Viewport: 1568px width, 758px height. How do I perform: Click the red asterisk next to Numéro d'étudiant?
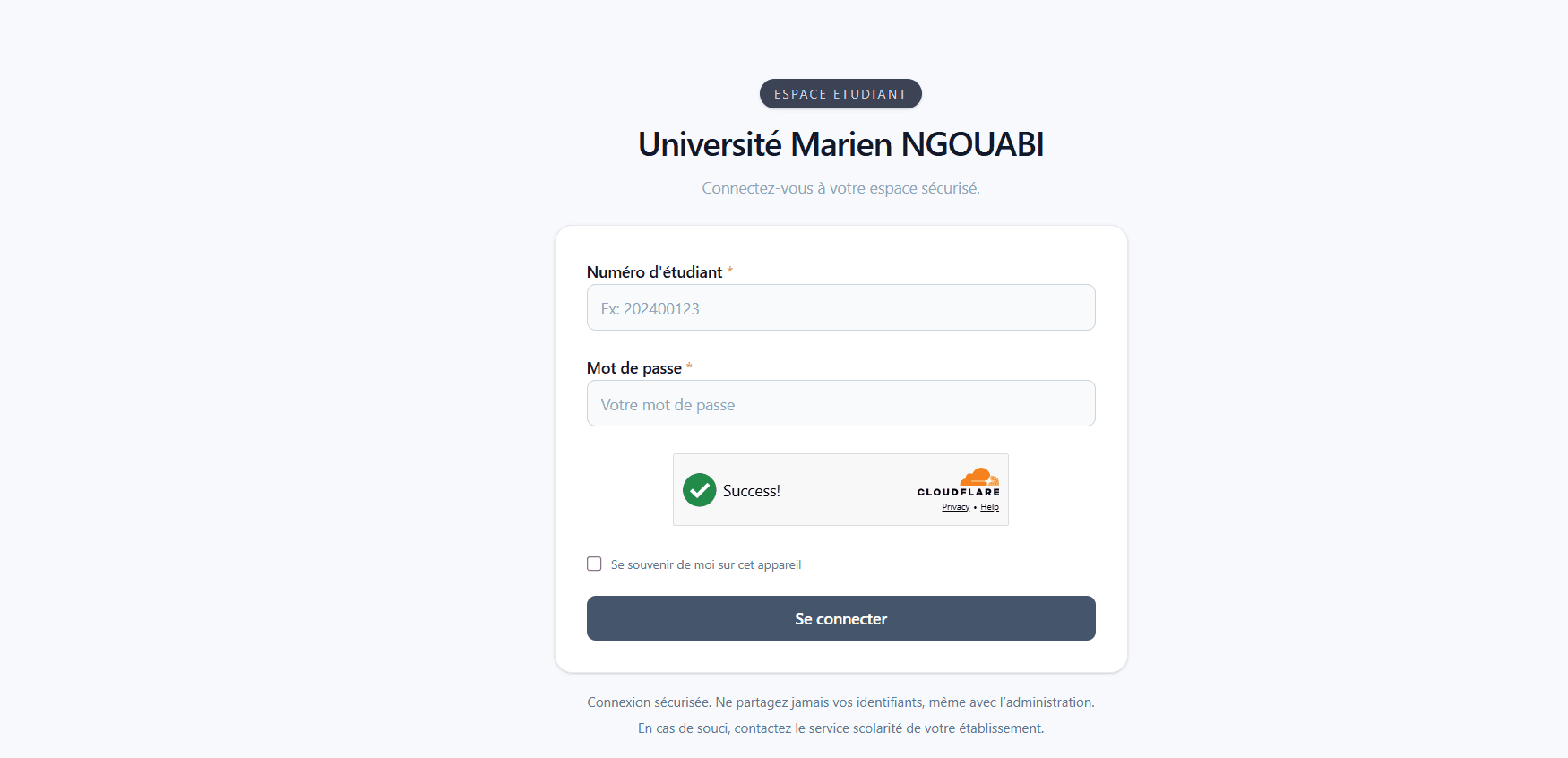pyautogui.click(x=730, y=271)
